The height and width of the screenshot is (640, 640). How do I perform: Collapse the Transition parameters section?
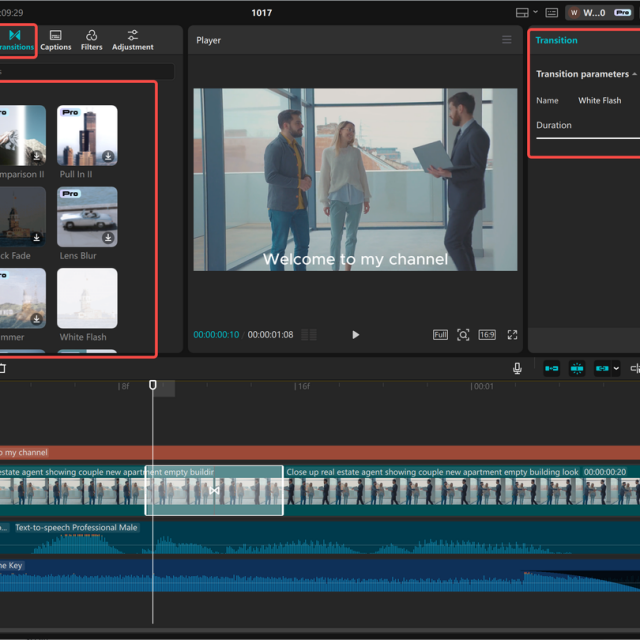635,74
